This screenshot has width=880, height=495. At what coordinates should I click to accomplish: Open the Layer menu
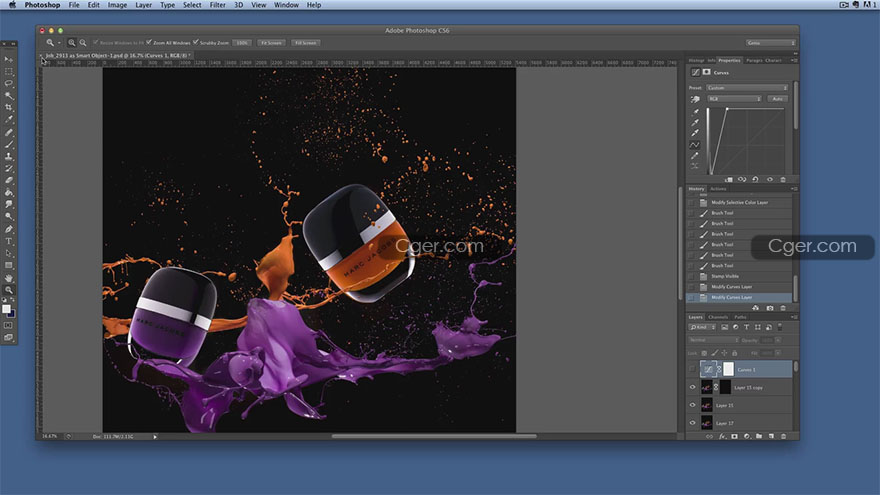pos(143,5)
